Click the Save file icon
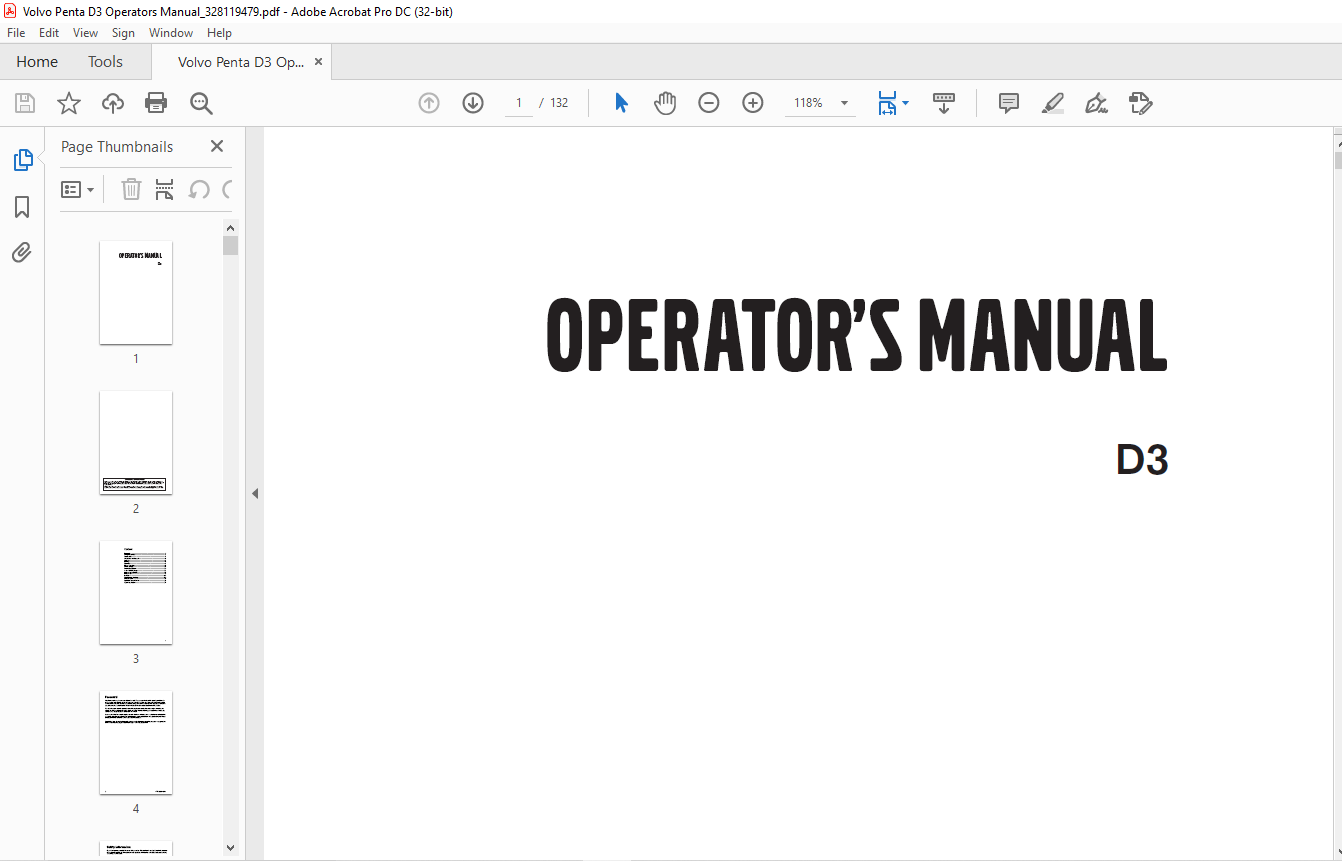The image size is (1342, 861). click(25, 103)
